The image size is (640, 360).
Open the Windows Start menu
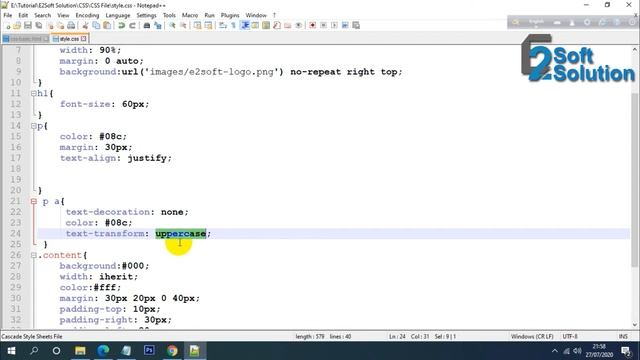pyautogui.click(x=11, y=351)
